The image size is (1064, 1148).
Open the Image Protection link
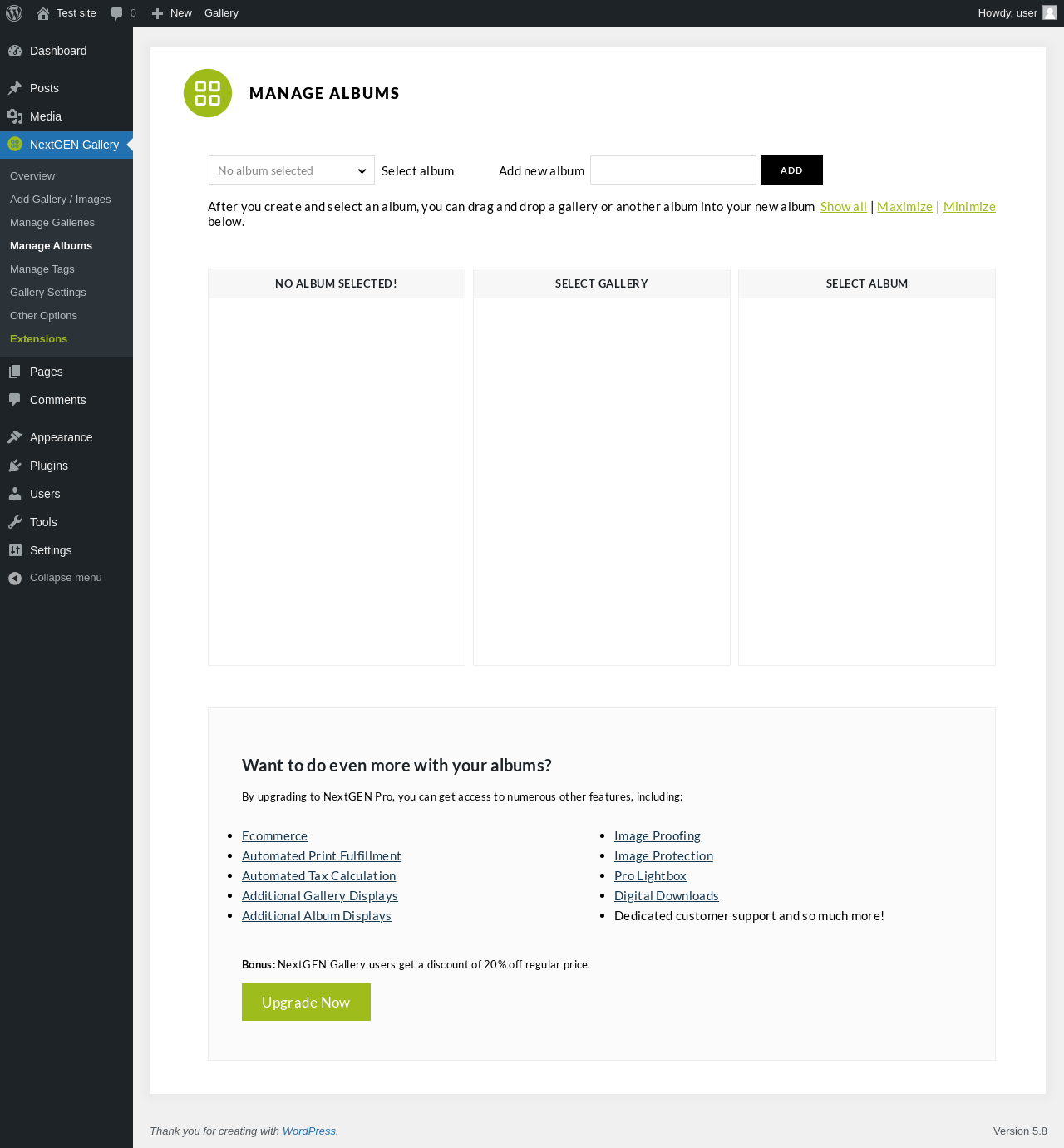pyautogui.click(x=663, y=856)
